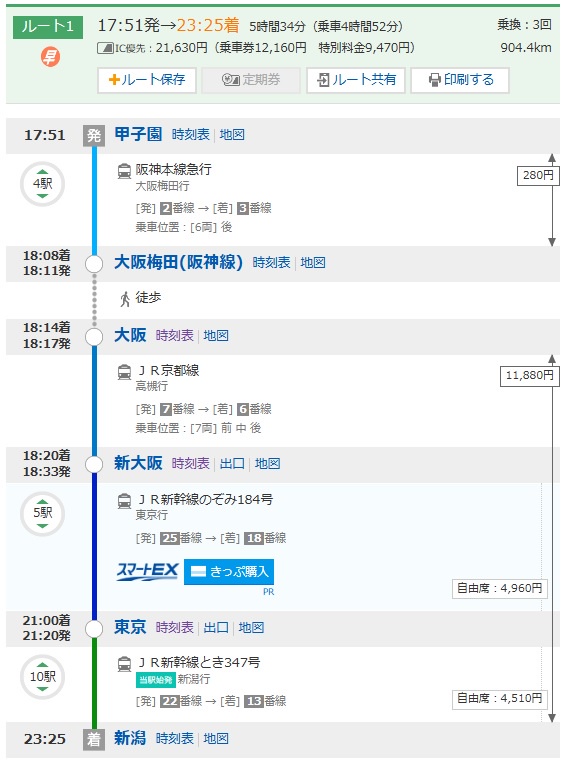The width and height of the screenshot is (567, 767).
Task: Click the train icon beside 阪神本線急行
Action: pyautogui.click(x=124, y=171)
